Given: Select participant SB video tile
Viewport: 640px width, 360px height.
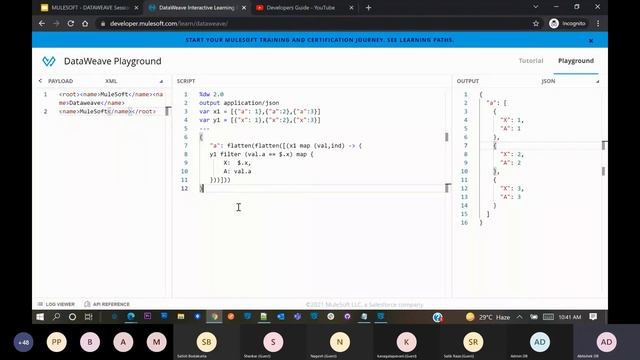Looking at the screenshot, I should pyautogui.click(x=207, y=342).
